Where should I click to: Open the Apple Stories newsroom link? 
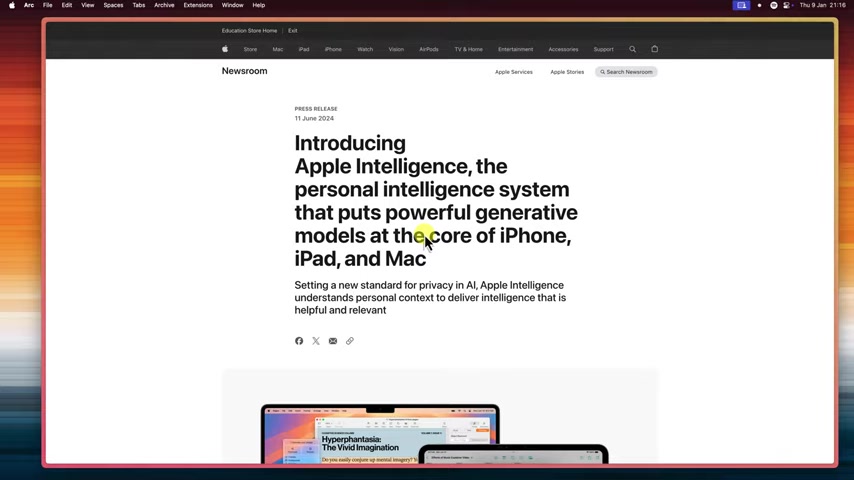567,72
